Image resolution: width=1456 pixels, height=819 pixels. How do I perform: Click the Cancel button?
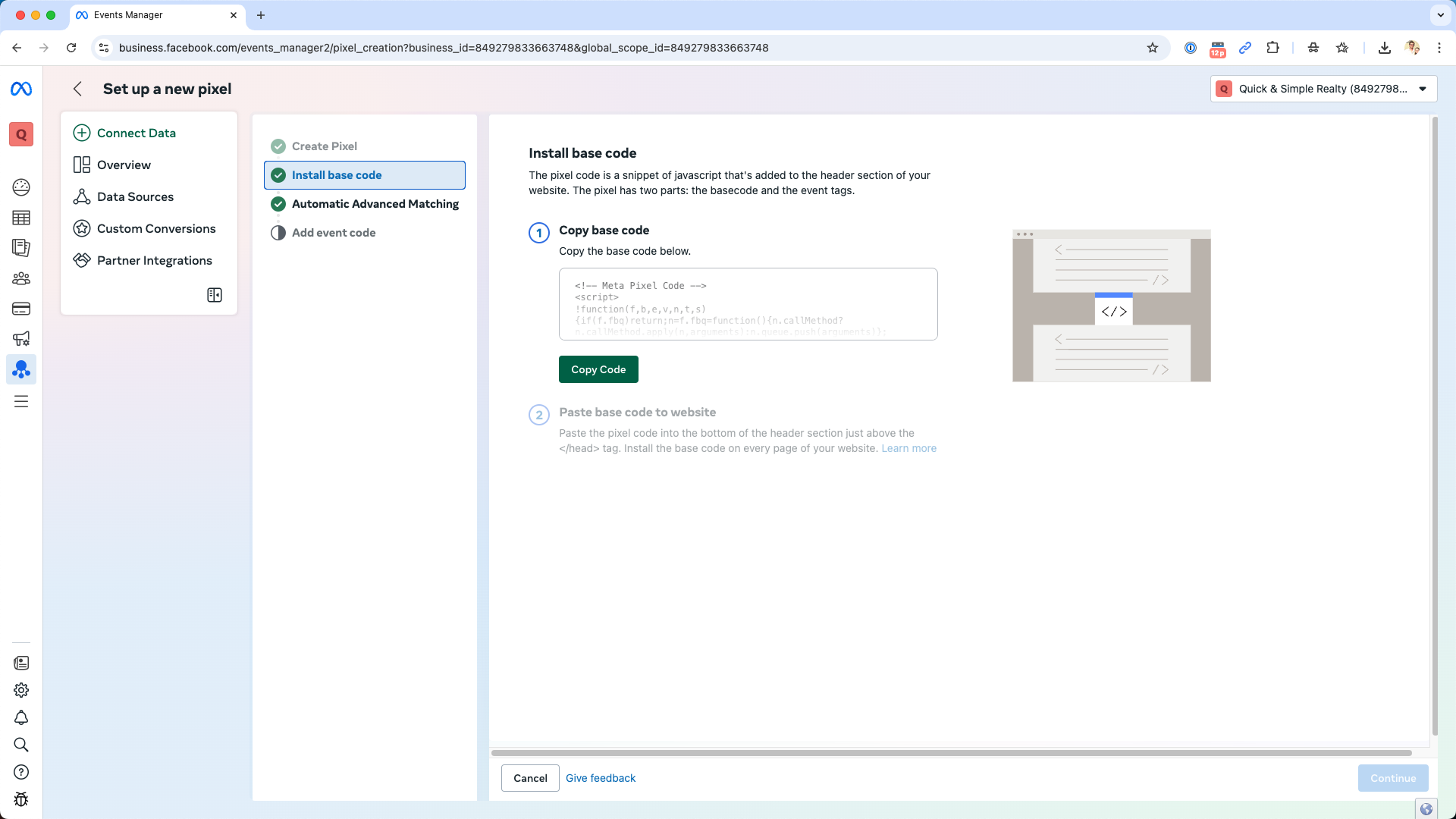(x=530, y=779)
